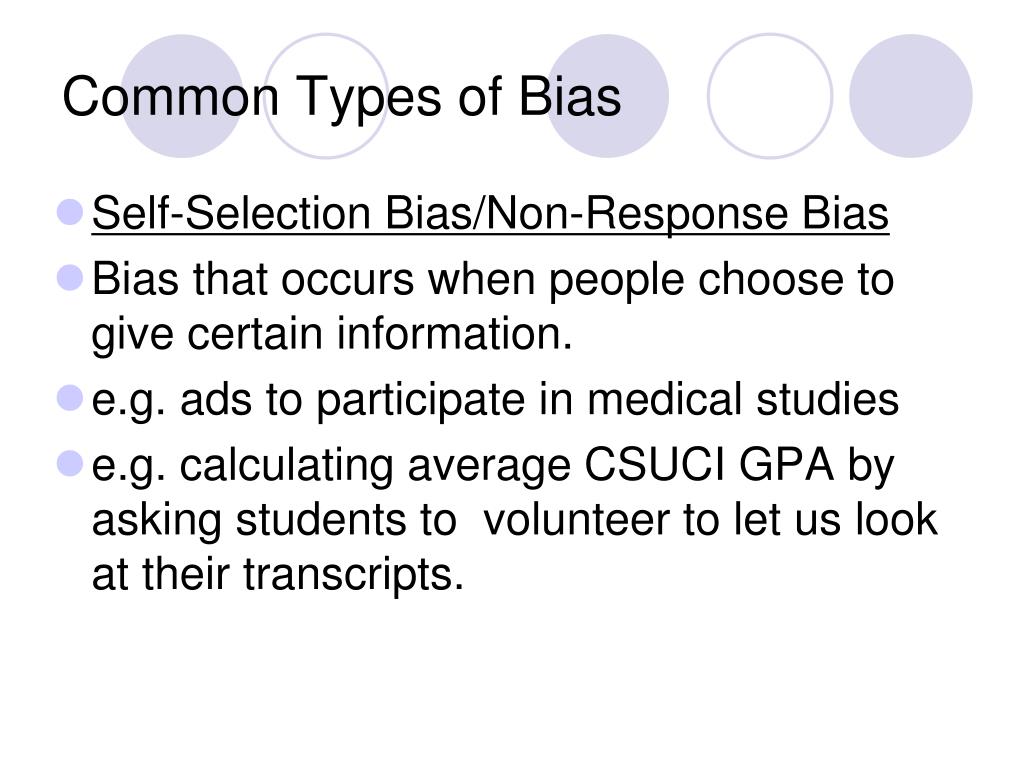Click the 'at their transcripts.' text
The height and width of the screenshot is (768, 1024).
point(278,575)
